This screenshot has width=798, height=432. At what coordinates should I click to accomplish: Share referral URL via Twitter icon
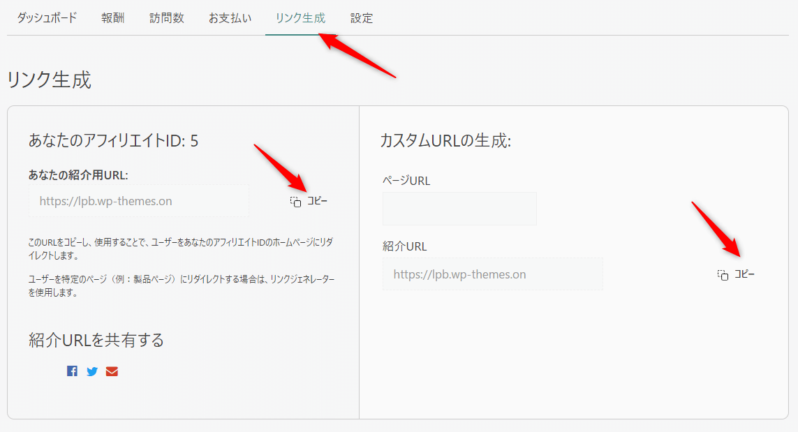(x=92, y=371)
